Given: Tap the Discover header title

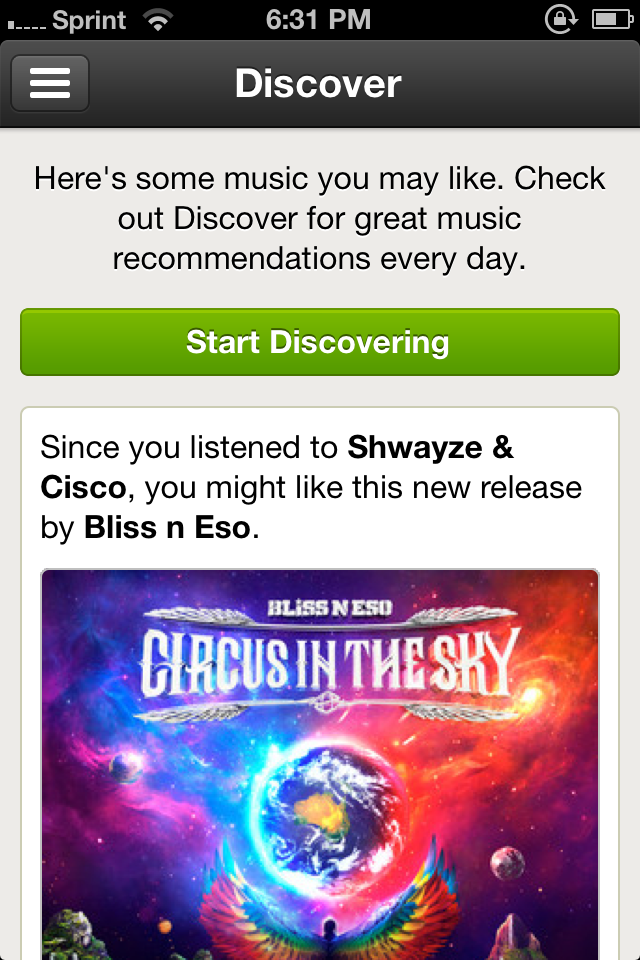Looking at the screenshot, I should tap(318, 83).
